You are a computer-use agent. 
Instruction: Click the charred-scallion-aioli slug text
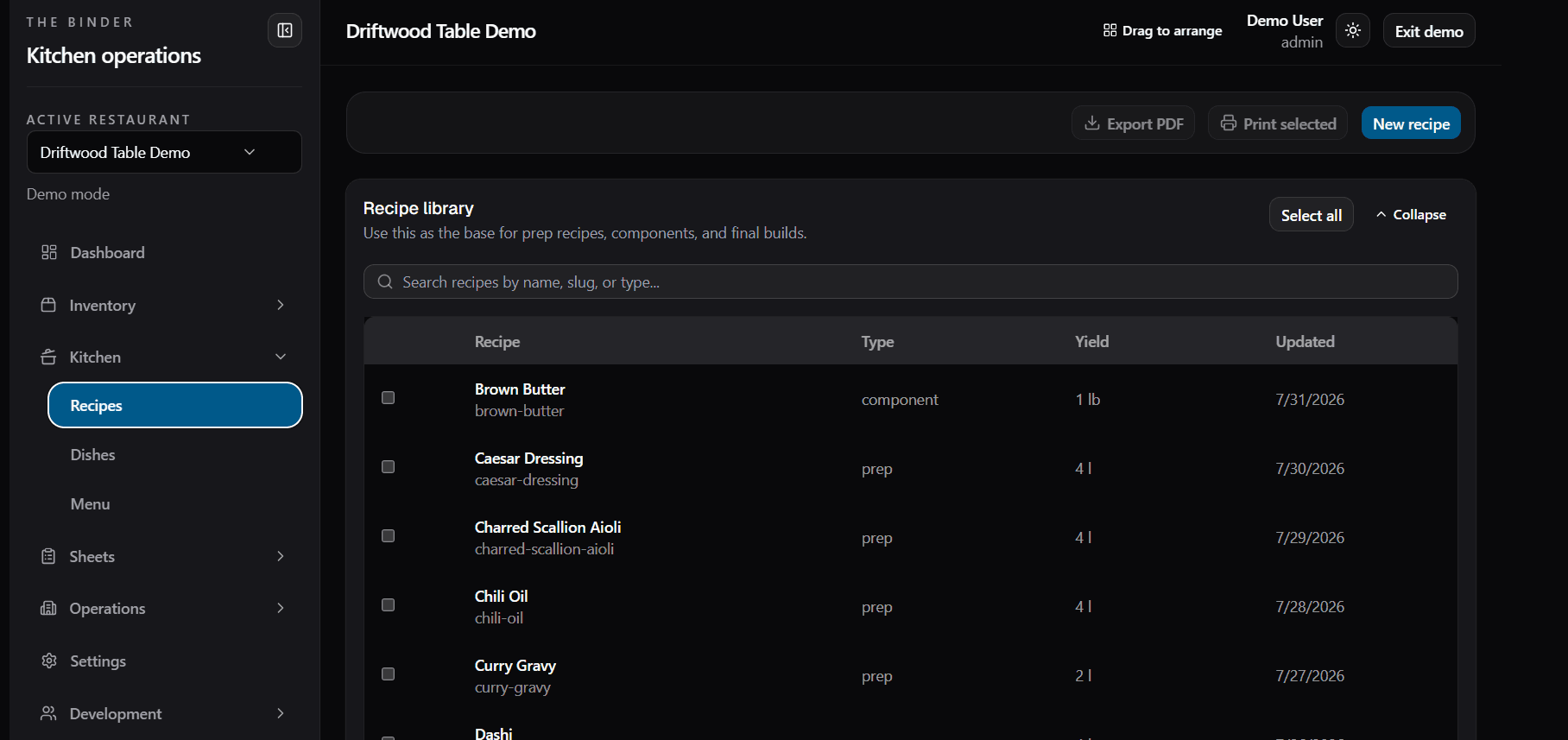(544, 549)
